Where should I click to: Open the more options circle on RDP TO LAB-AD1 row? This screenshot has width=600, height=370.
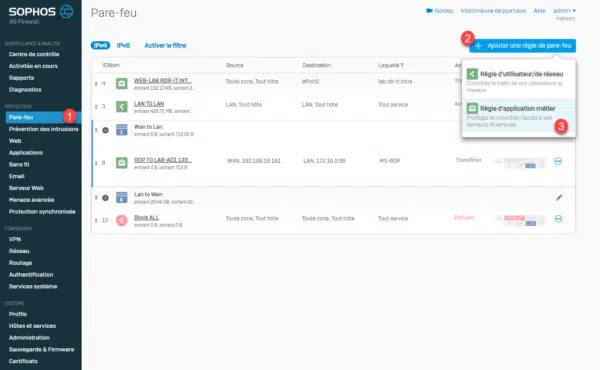pyautogui.click(x=558, y=161)
